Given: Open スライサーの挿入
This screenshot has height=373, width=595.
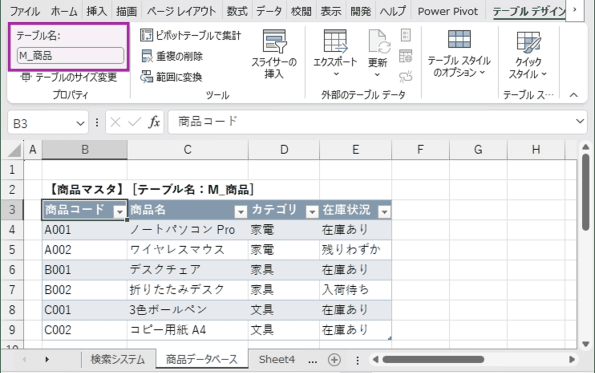Looking at the screenshot, I should (274, 54).
